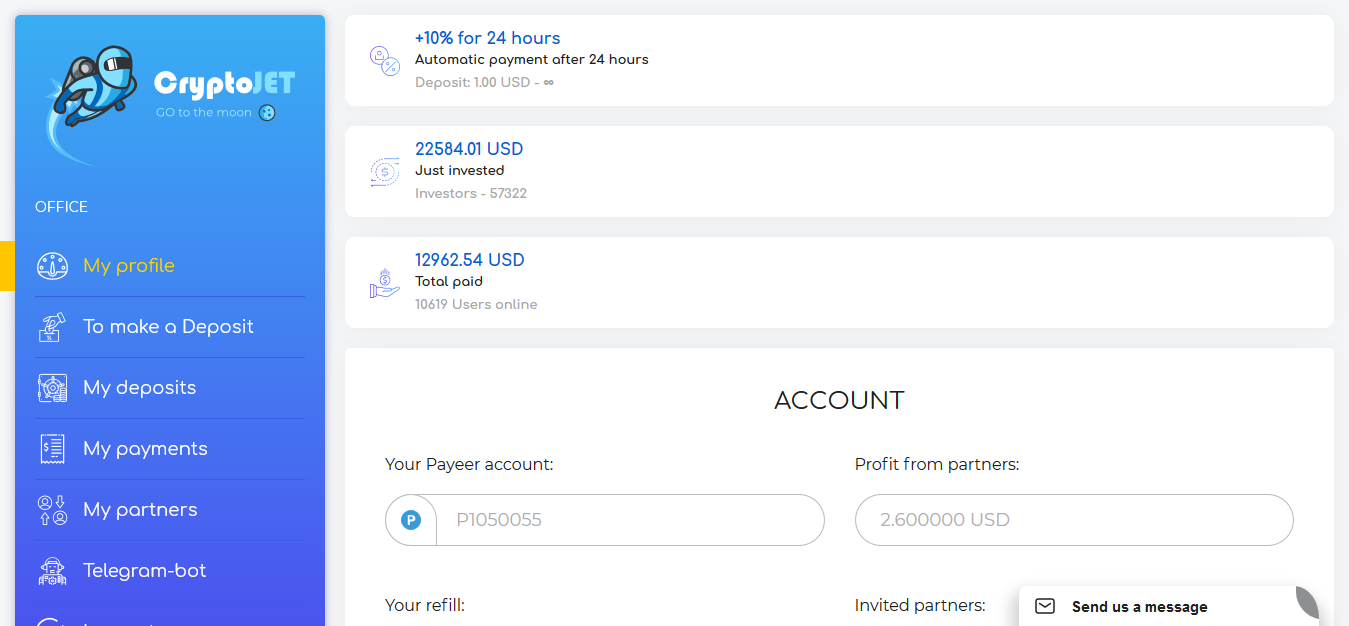Click the To make a Deposit icon
The width and height of the screenshot is (1349, 626).
tap(52, 327)
